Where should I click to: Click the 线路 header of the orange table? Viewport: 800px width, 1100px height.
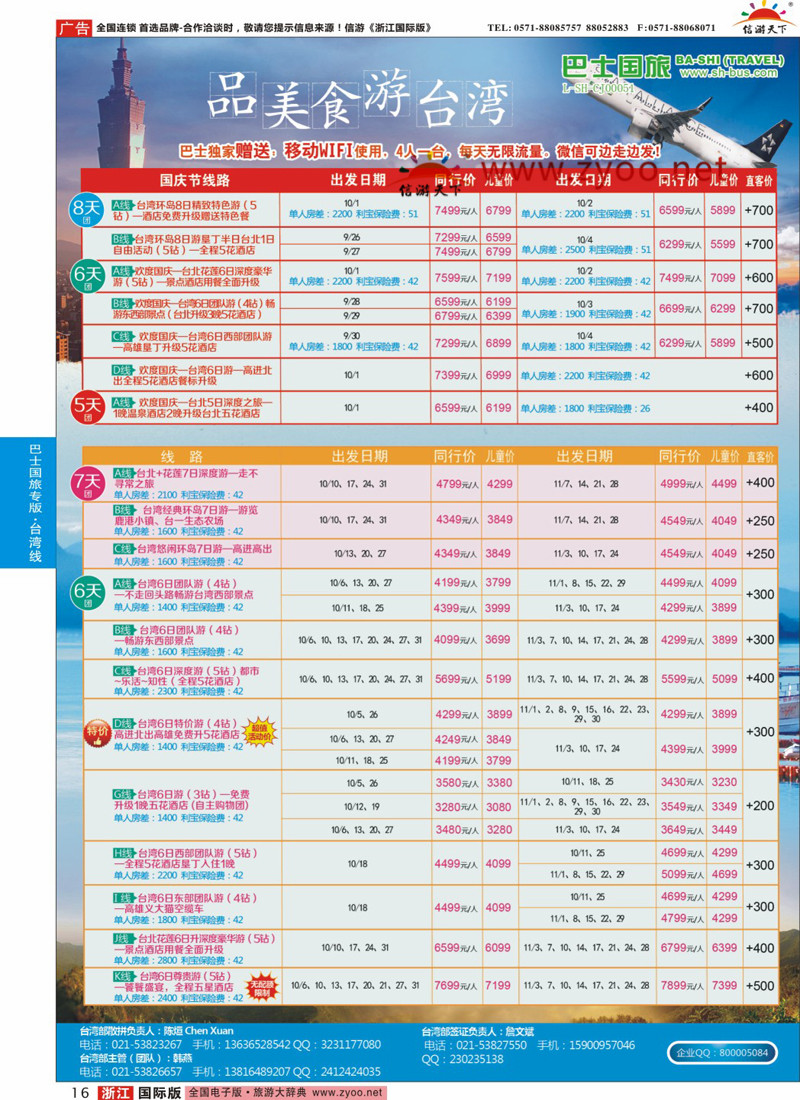coord(181,457)
